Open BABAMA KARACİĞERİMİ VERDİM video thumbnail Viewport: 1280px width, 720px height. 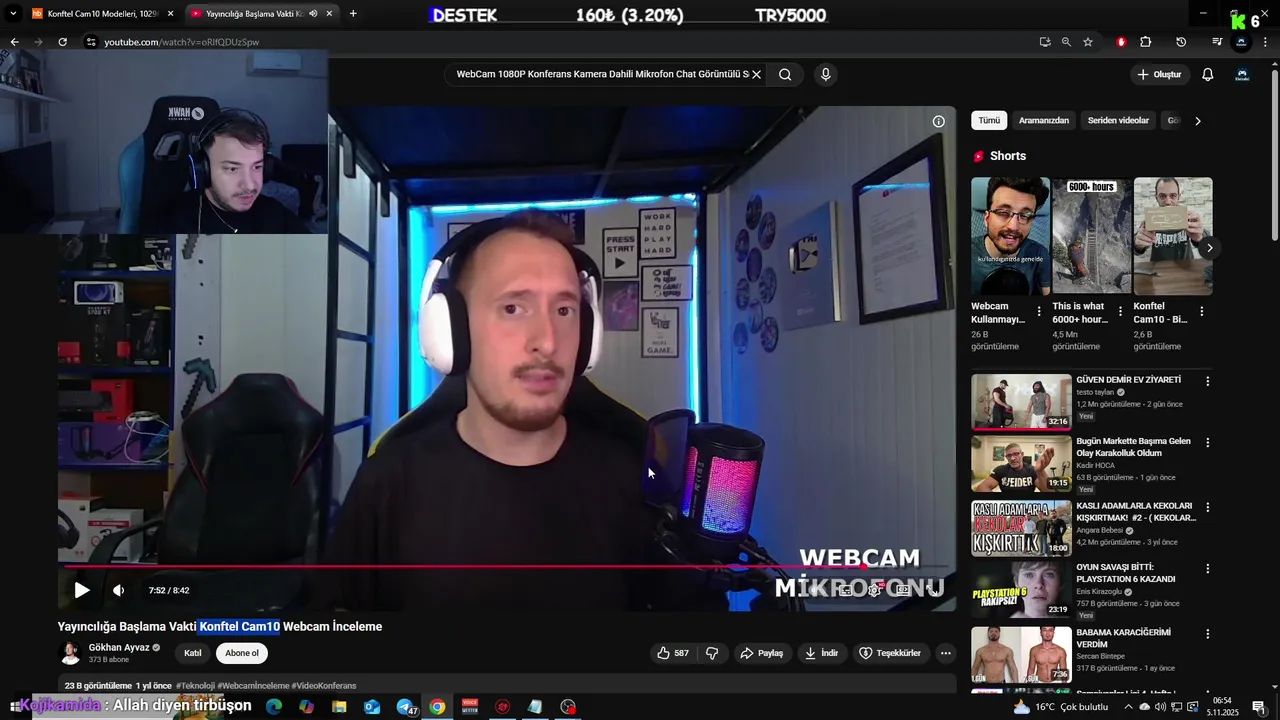pyautogui.click(x=1021, y=654)
